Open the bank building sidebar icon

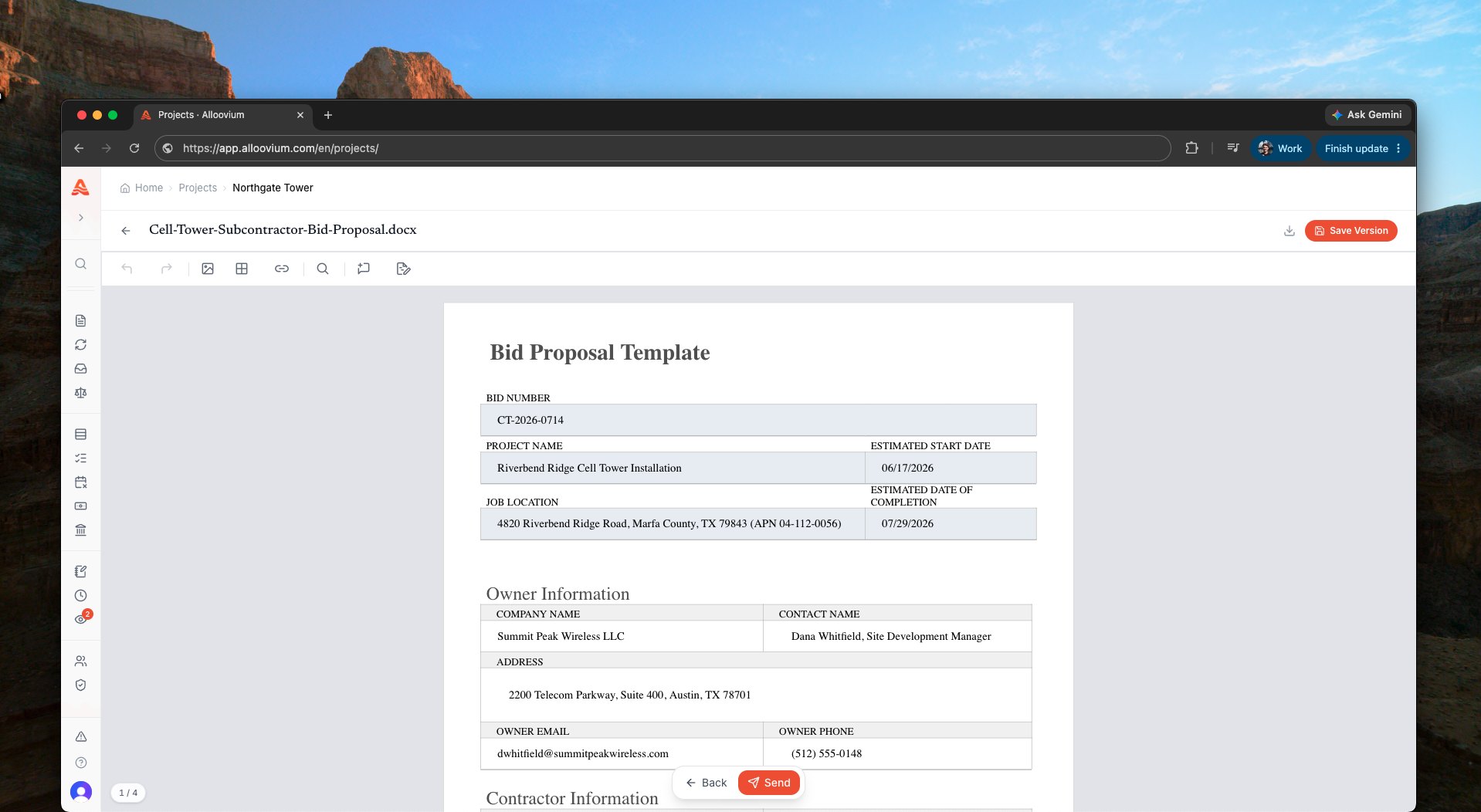point(80,529)
